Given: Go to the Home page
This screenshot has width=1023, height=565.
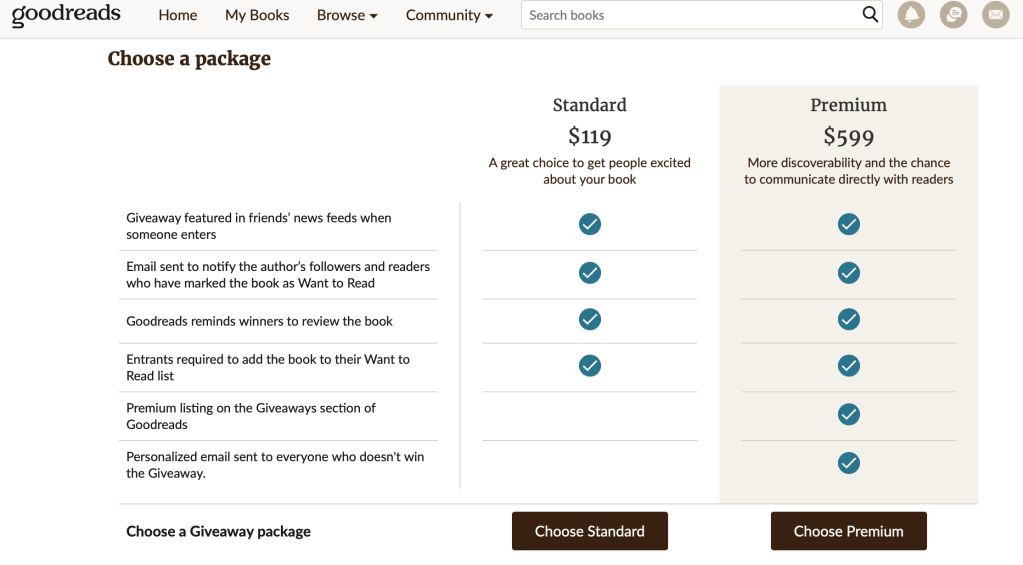Looking at the screenshot, I should click(178, 15).
